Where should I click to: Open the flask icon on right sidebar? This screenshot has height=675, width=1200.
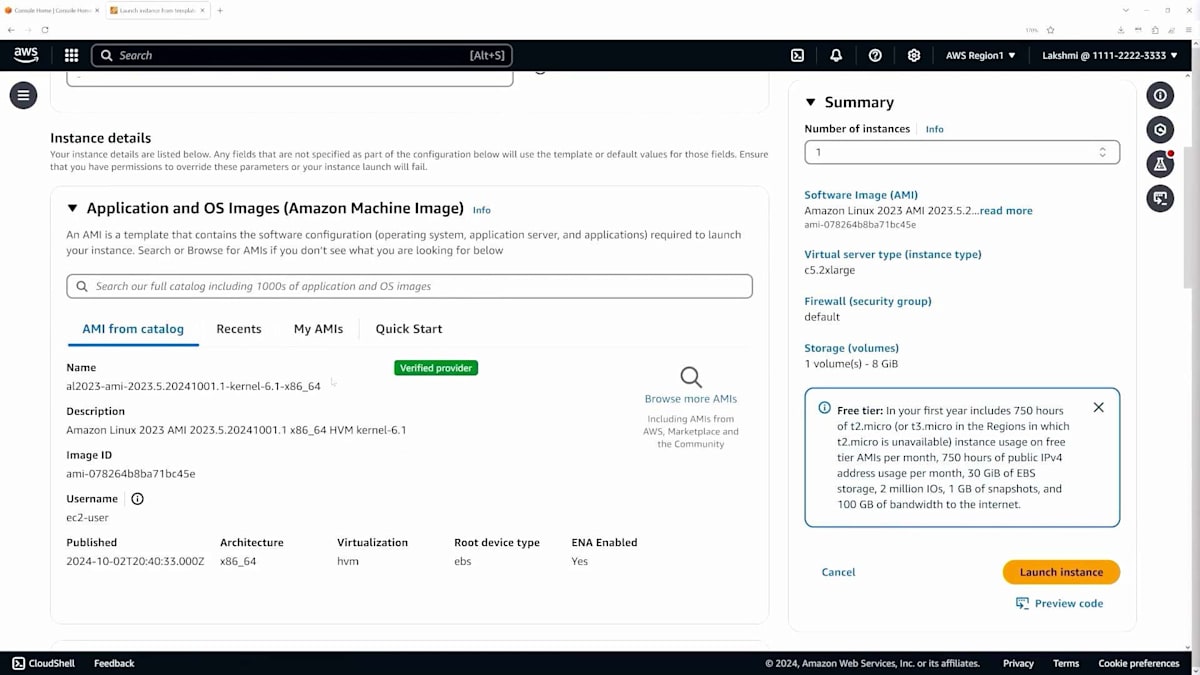(1160, 164)
